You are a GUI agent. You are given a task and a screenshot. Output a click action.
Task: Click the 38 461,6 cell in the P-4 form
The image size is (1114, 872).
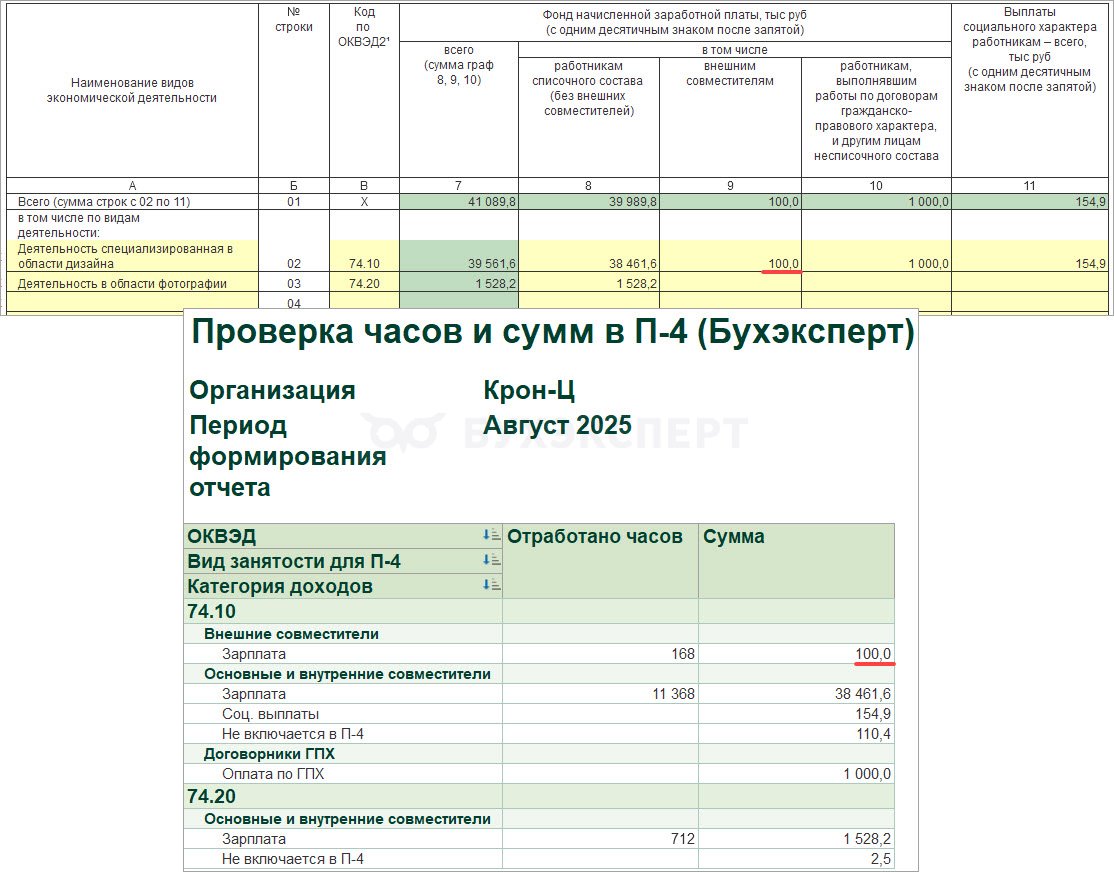pyautogui.click(x=589, y=255)
